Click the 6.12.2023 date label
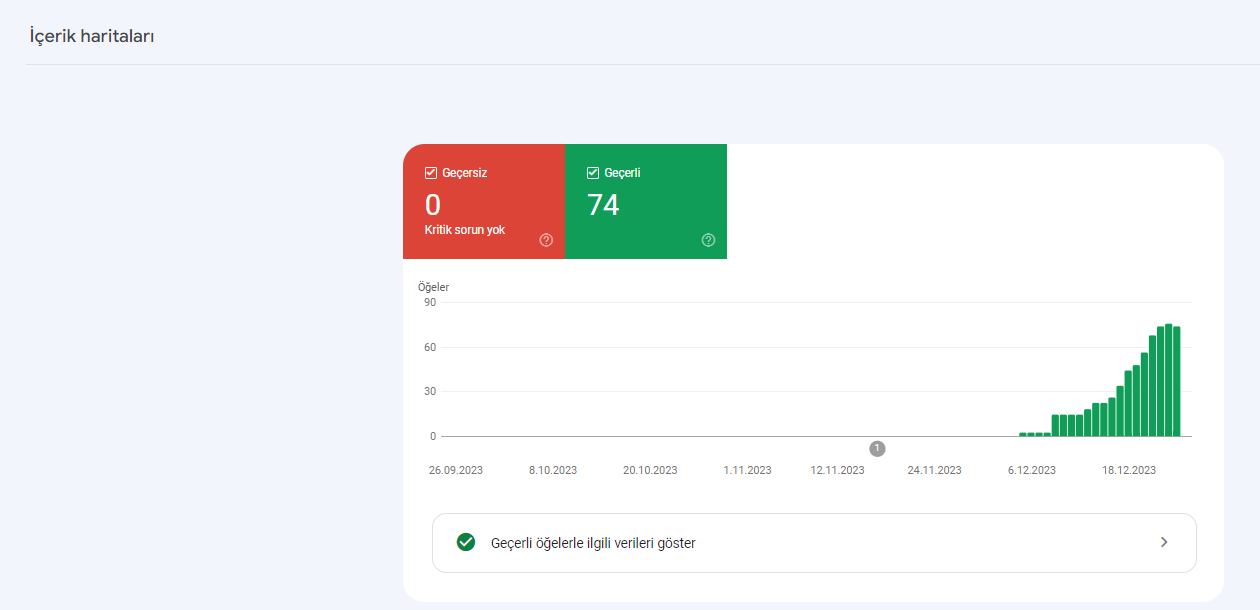Image resolution: width=1260 pixels, height=610 pixels. click(x=1031, y=470)
